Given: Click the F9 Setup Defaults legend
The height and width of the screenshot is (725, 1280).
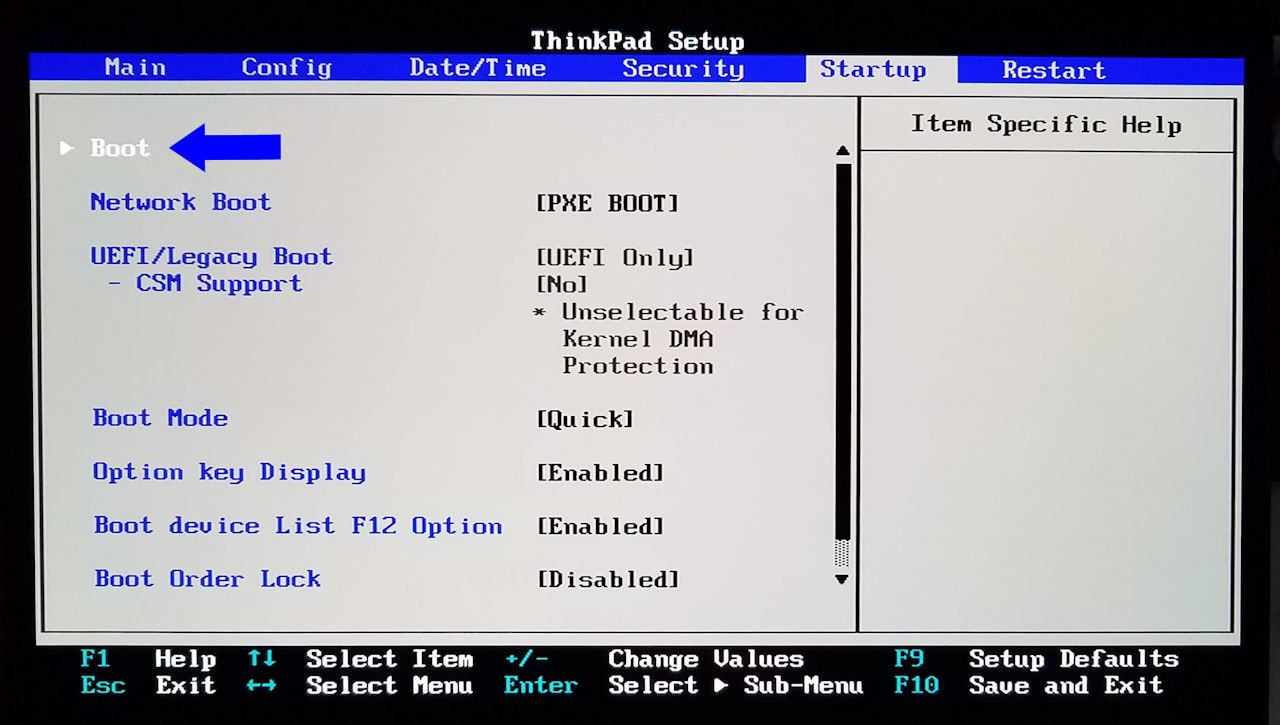Looking at the screenshot, I should (x=1036, y=660).
